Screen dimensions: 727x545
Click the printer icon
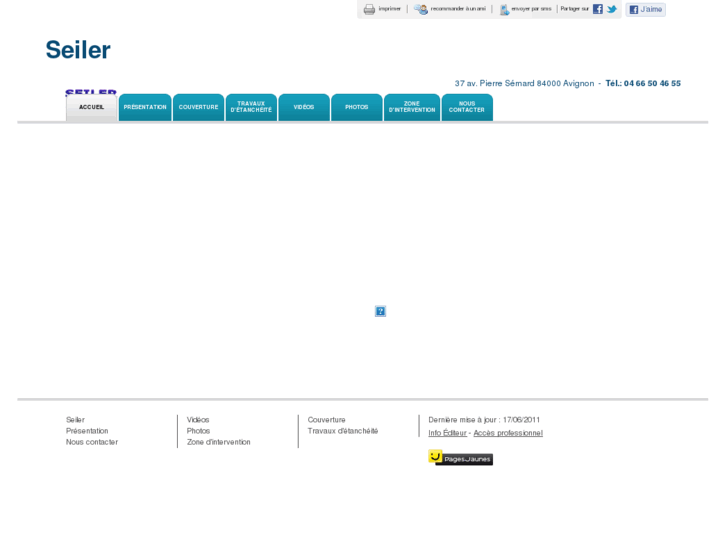[x=369, y=9]
